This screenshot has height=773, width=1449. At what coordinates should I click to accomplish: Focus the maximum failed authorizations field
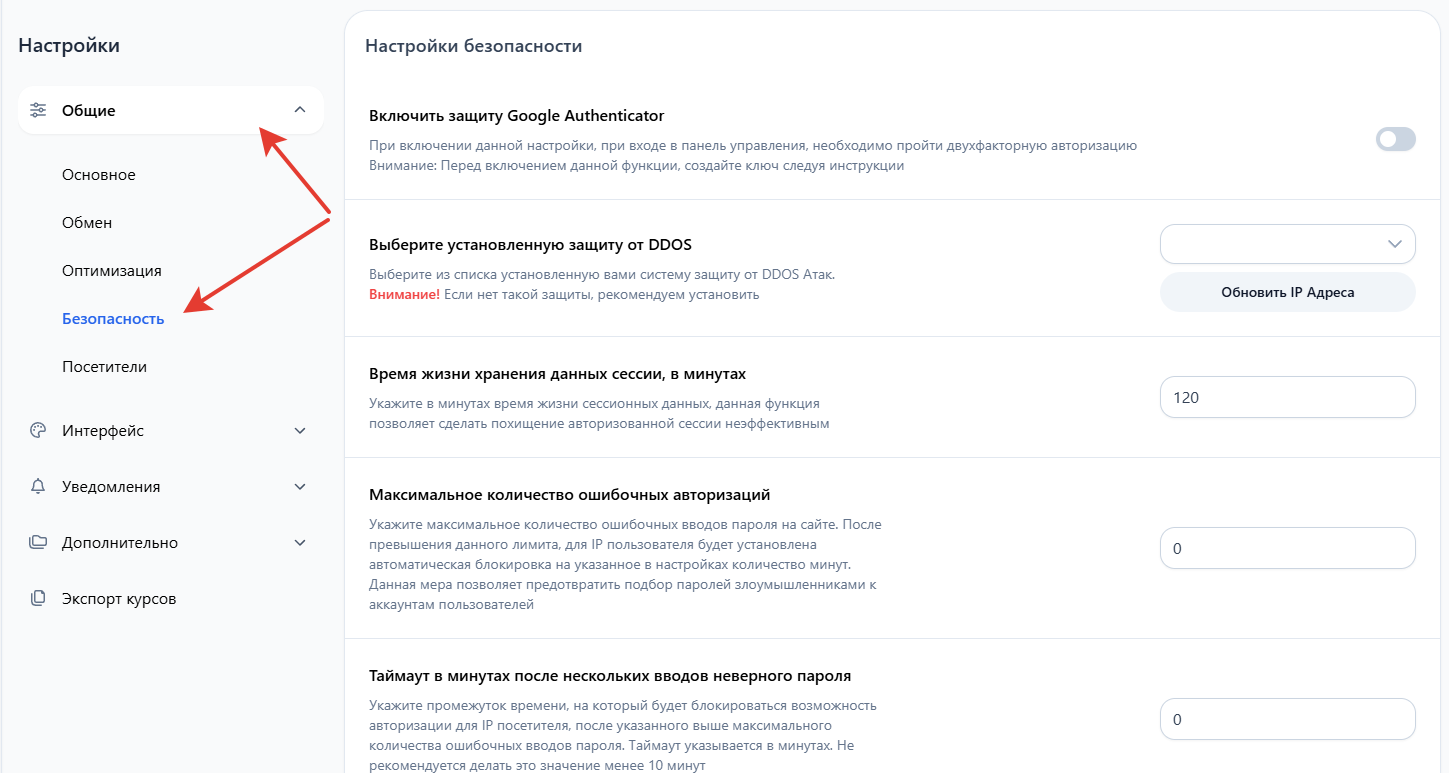coord(1287,549)
